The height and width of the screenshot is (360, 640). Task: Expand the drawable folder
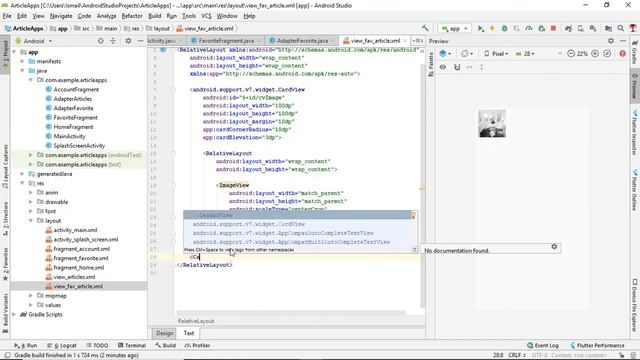click(x=31, y=202)
